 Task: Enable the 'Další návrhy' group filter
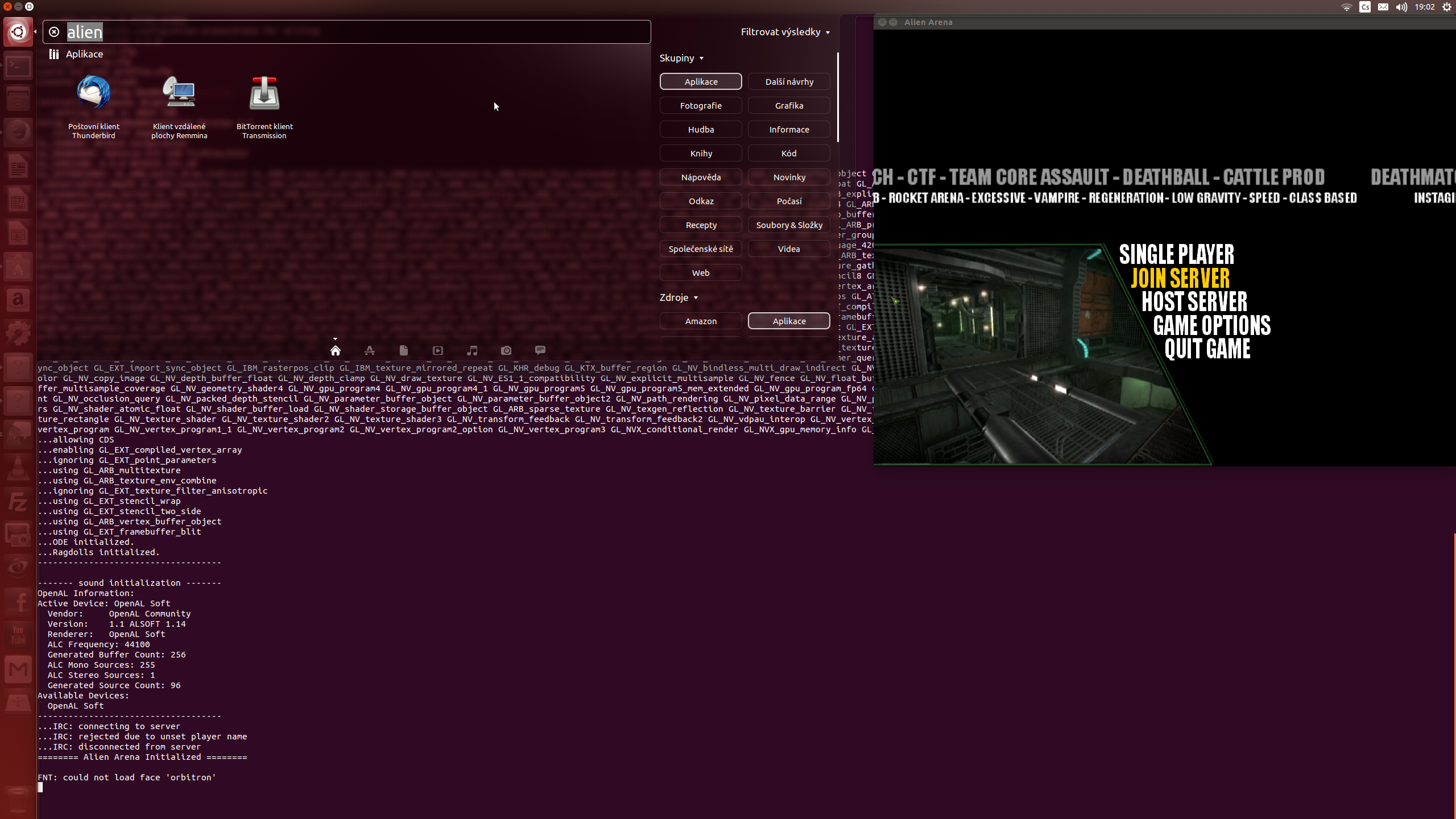(789, 81)
